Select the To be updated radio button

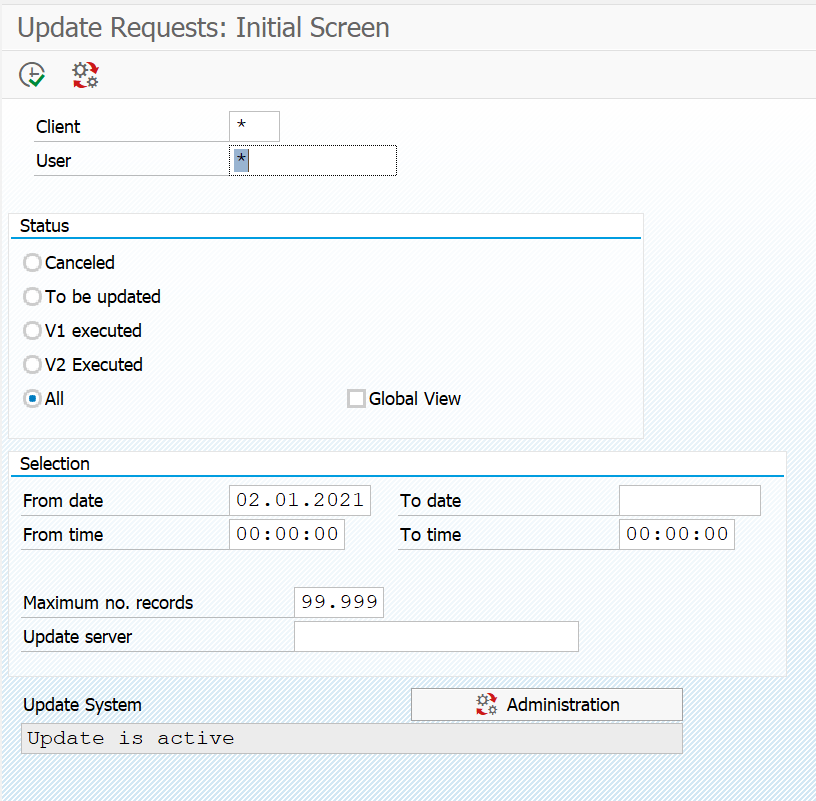(32, 297)
